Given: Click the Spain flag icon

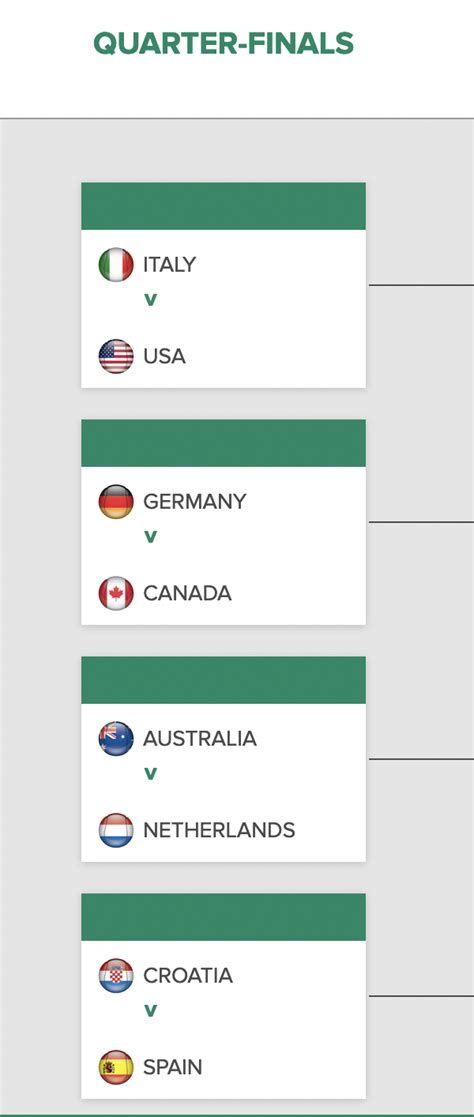Looking at the screenshot, I should click(115, 1068).
